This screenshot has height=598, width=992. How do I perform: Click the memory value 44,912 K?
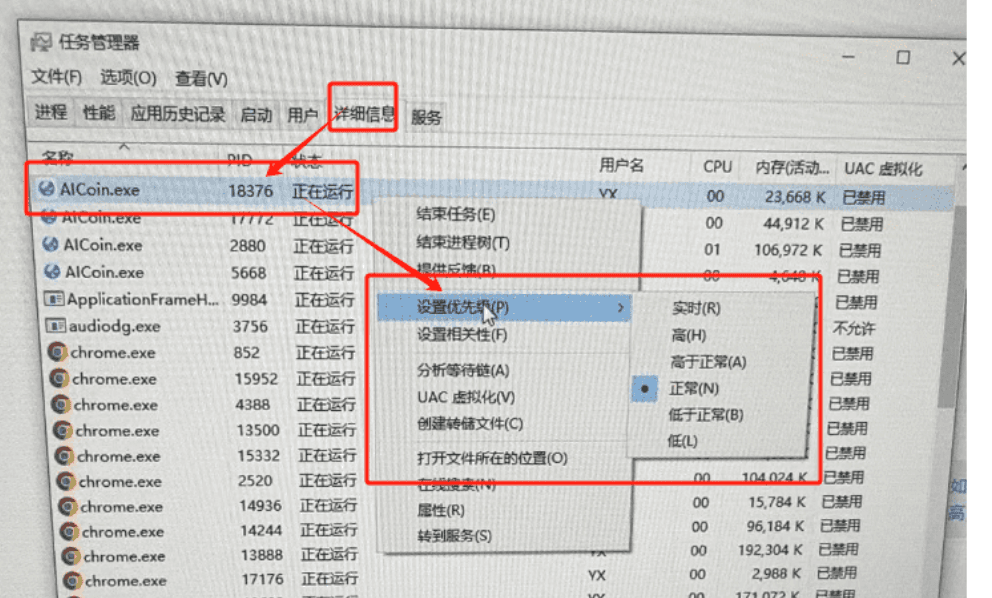point(793,224)
